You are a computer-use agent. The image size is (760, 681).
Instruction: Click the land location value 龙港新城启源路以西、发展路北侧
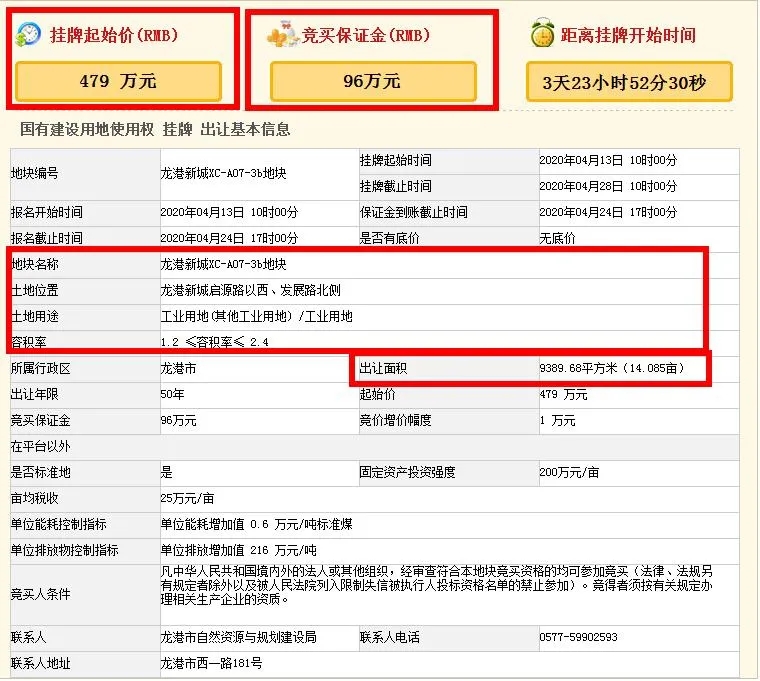(250, 291)
